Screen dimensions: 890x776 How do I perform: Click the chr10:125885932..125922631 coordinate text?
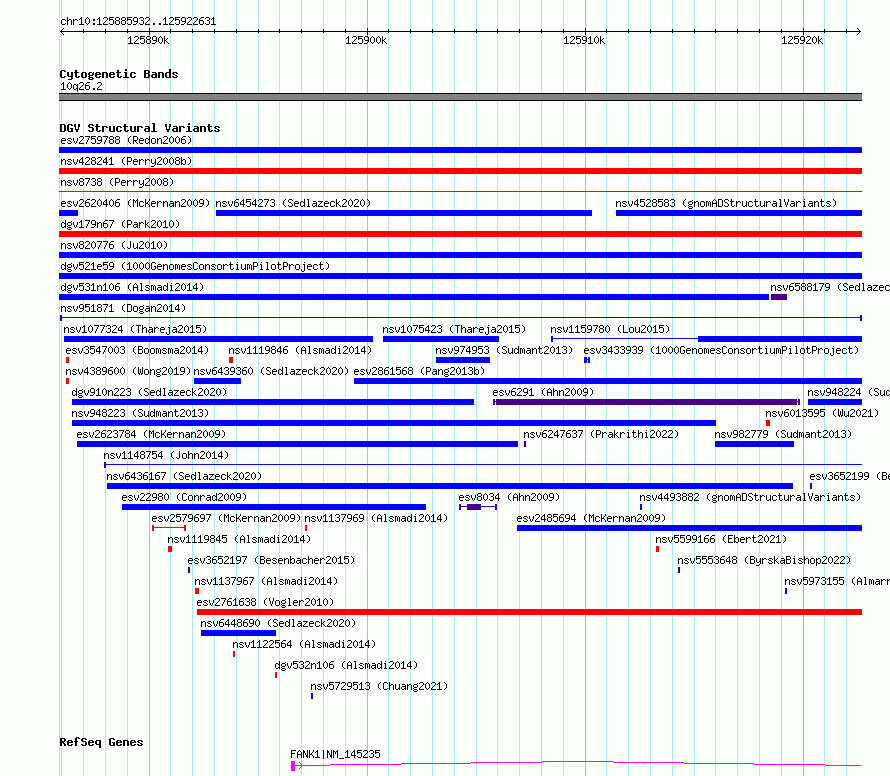(x=138, y=22)
